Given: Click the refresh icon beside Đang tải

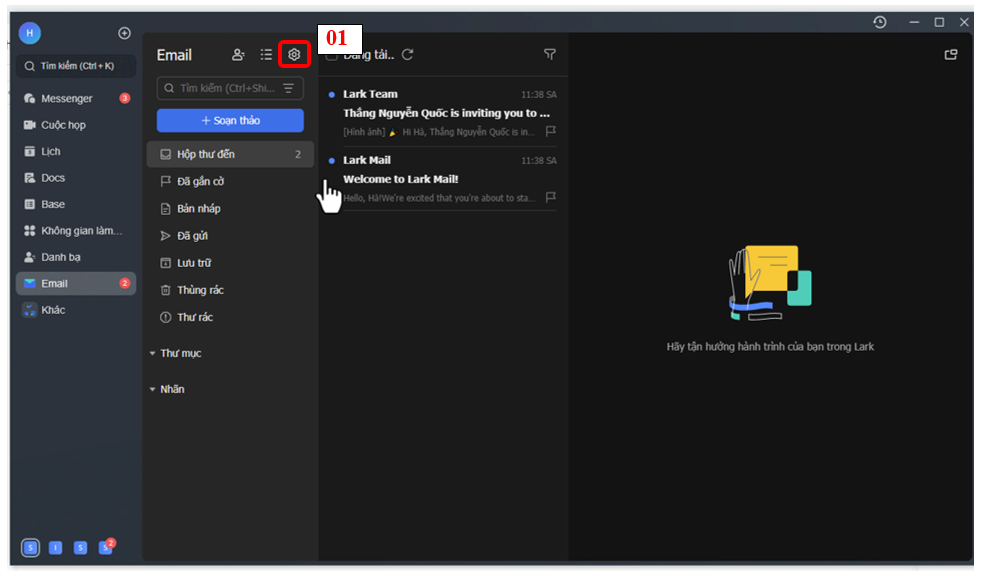Looking at the screenshot, I should pos(408,55).
